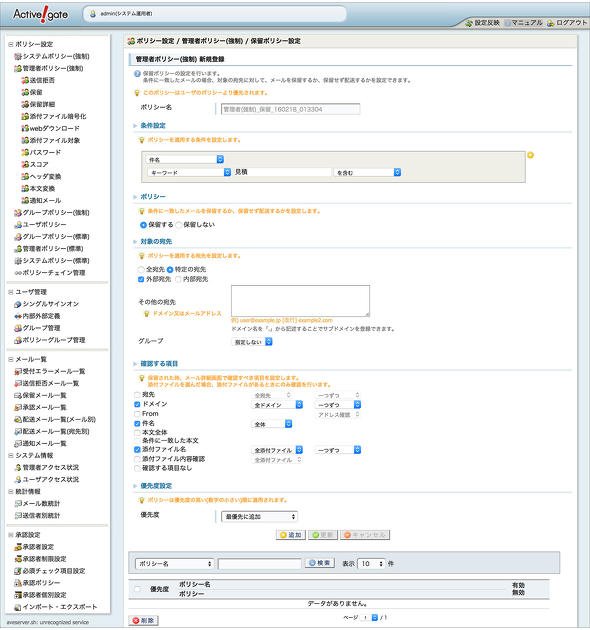Screen dimensions: 590x630
Task: Uncheck the ドメイン checkbox
Action: coord(137,404)
